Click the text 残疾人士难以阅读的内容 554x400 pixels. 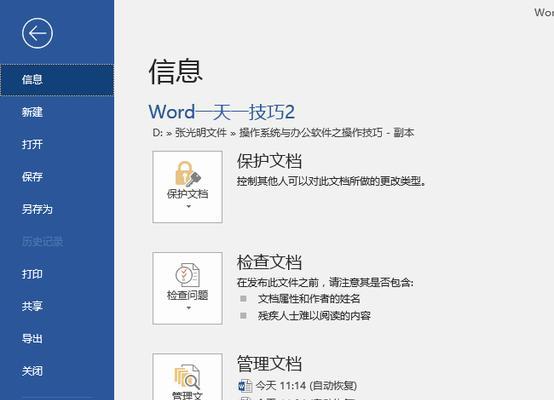[314, 316]
